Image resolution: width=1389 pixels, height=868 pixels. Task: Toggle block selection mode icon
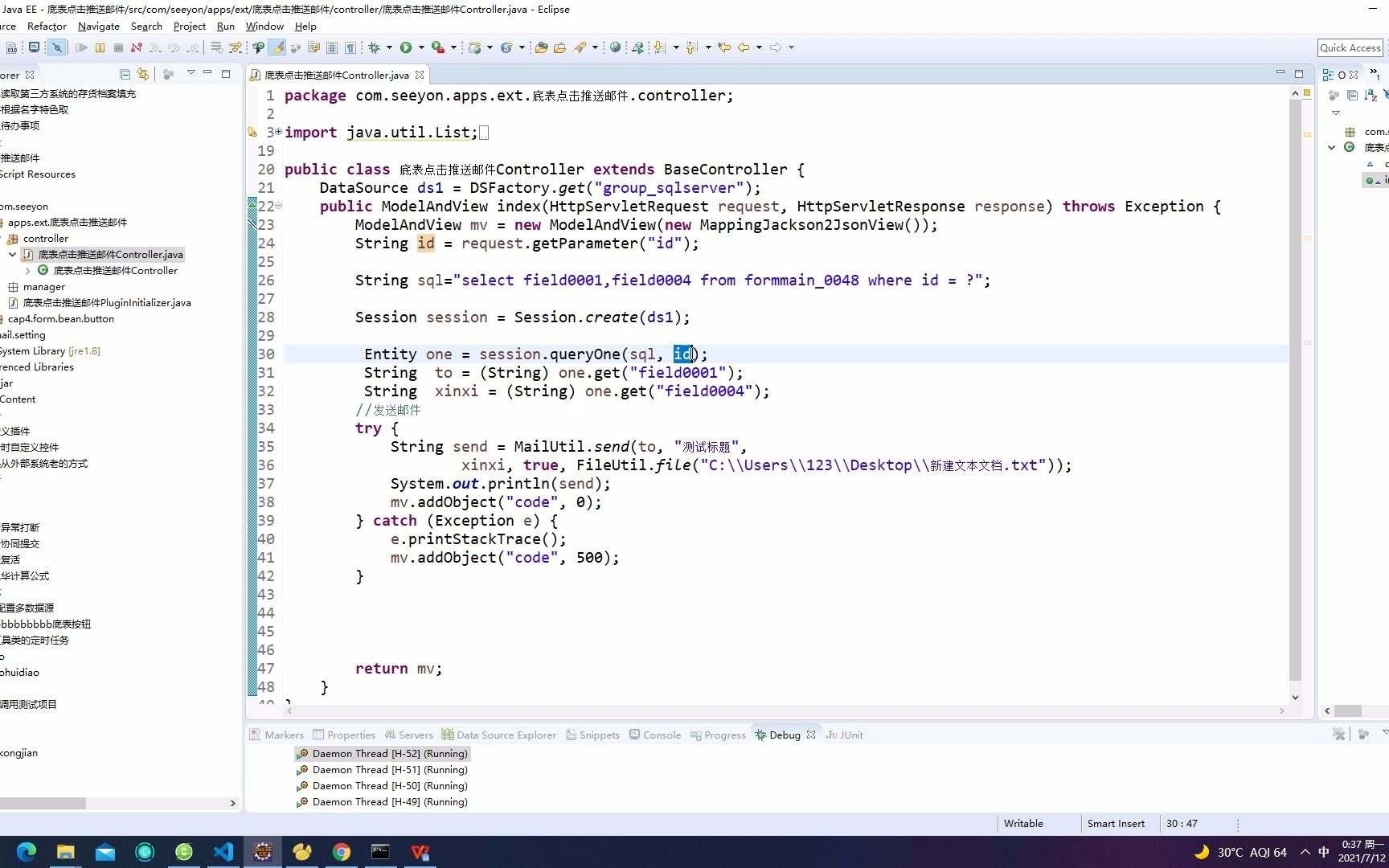click(332, 47)
